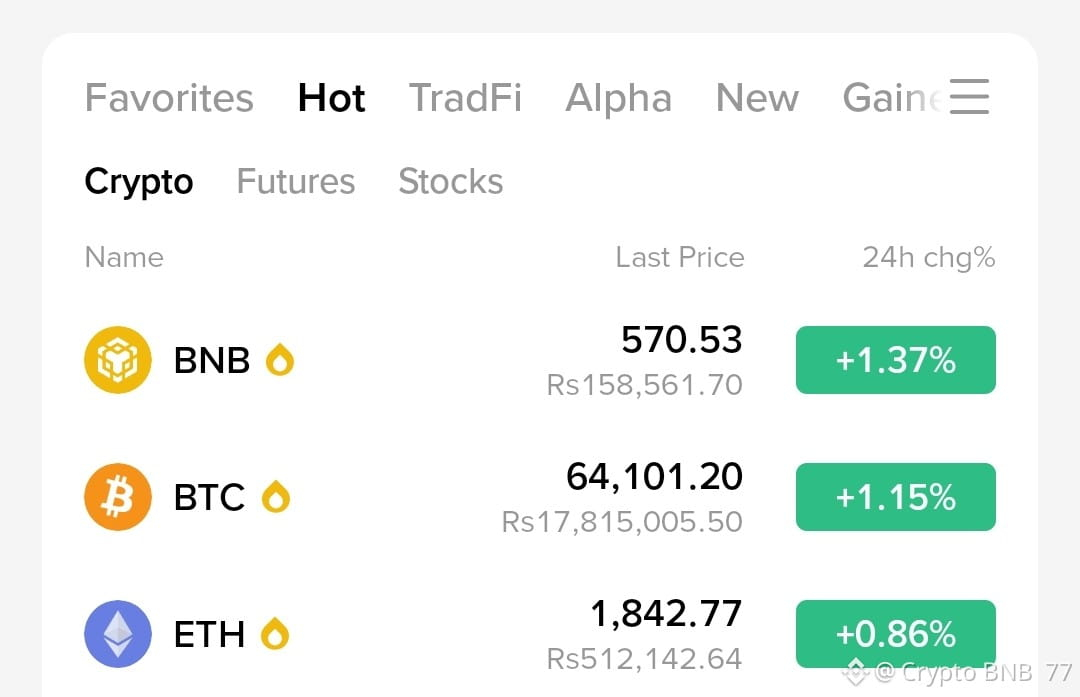Switch to the Favorites tab
This screenshot has width=1080, height=697.
169,98
